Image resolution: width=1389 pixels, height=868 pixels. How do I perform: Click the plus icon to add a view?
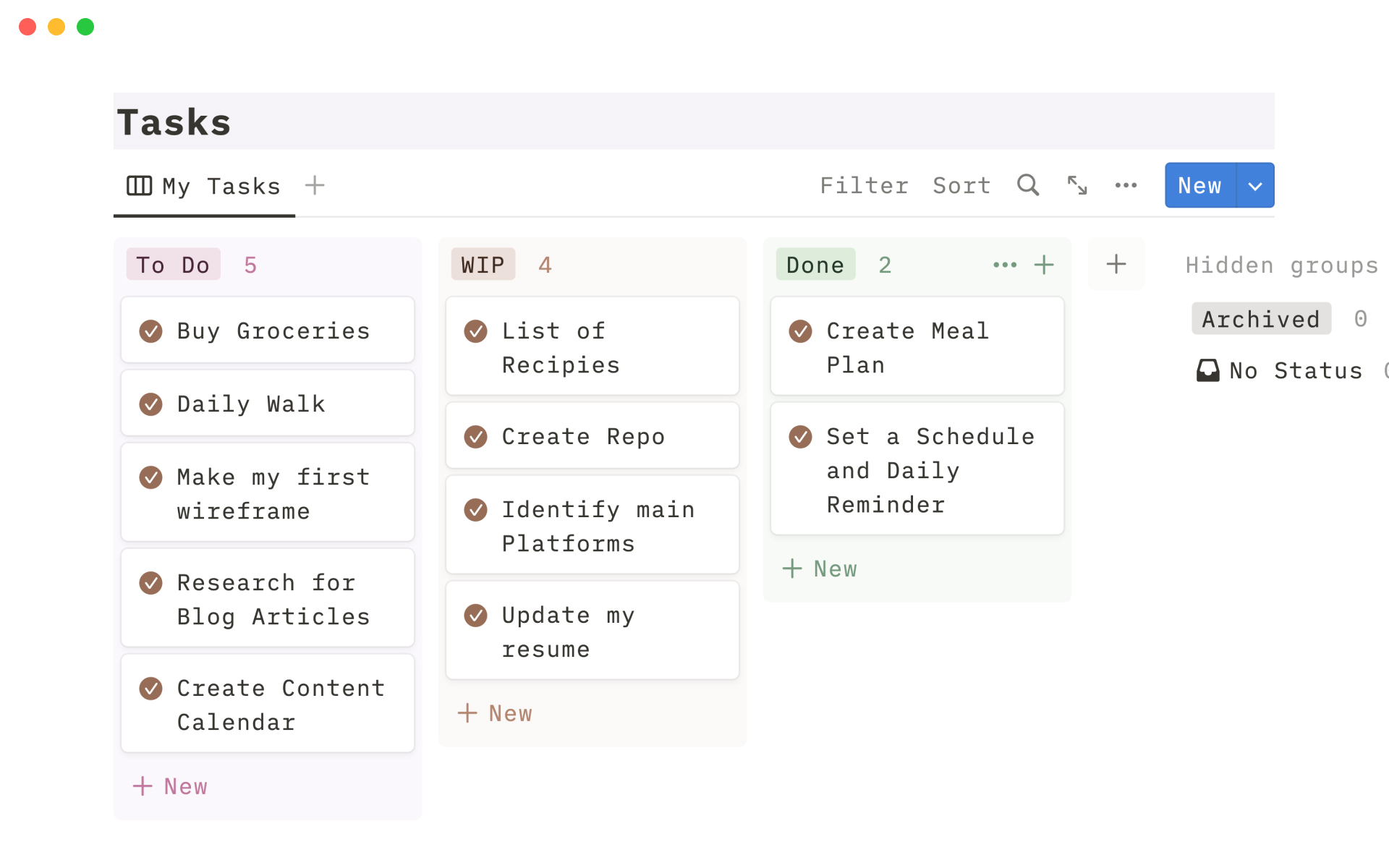pos(315,185)
